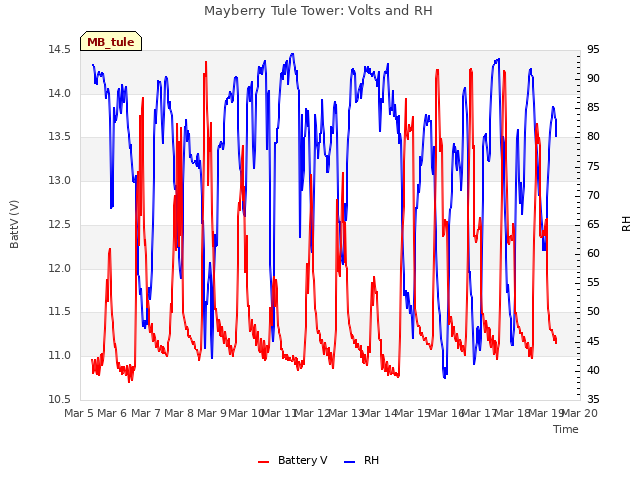Click the Mar 8 date tick label
Screen dimensions: 640x480
[x=179, y=413]
